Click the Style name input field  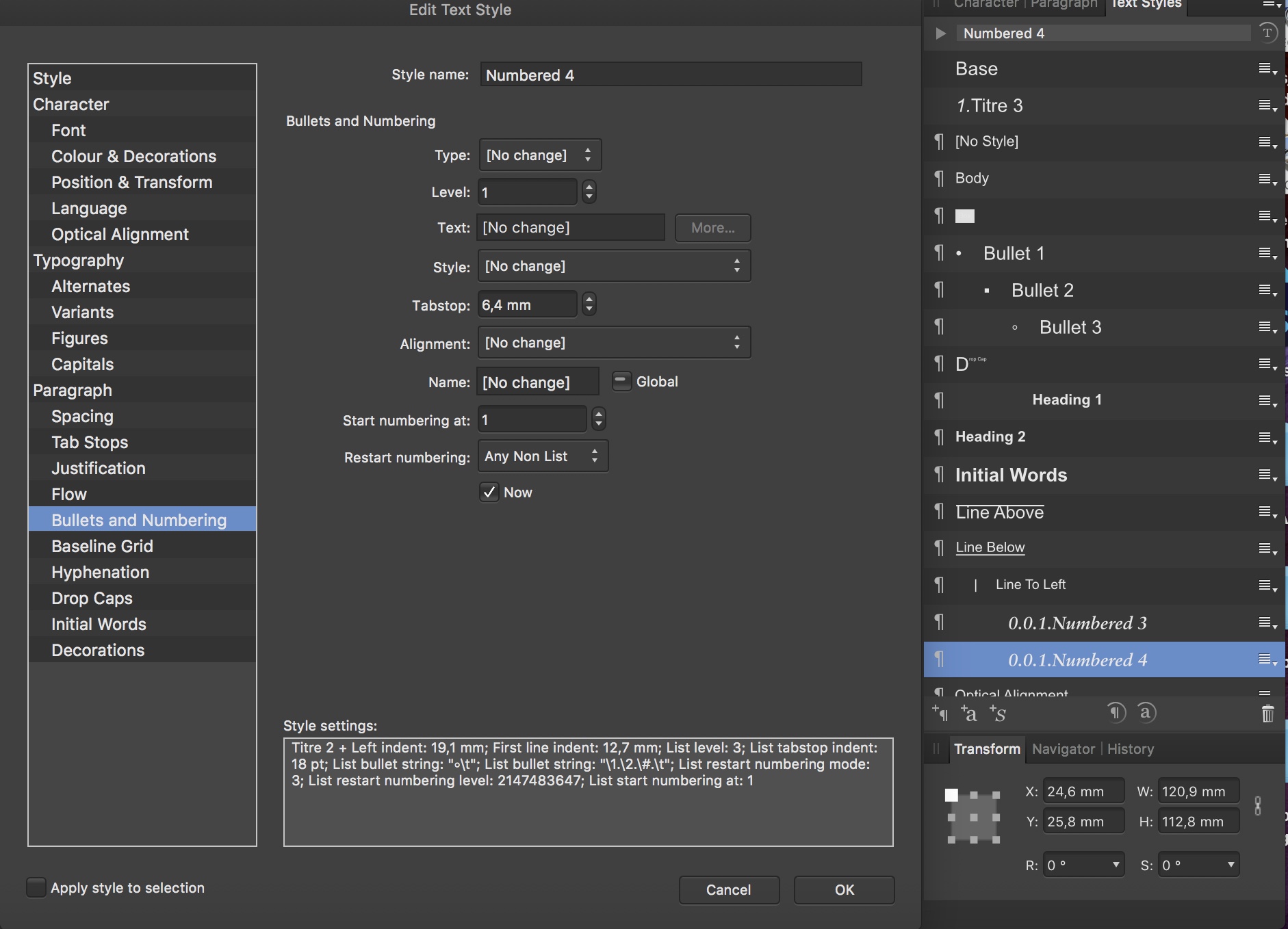pyautogui.click(x=671, y=75)
